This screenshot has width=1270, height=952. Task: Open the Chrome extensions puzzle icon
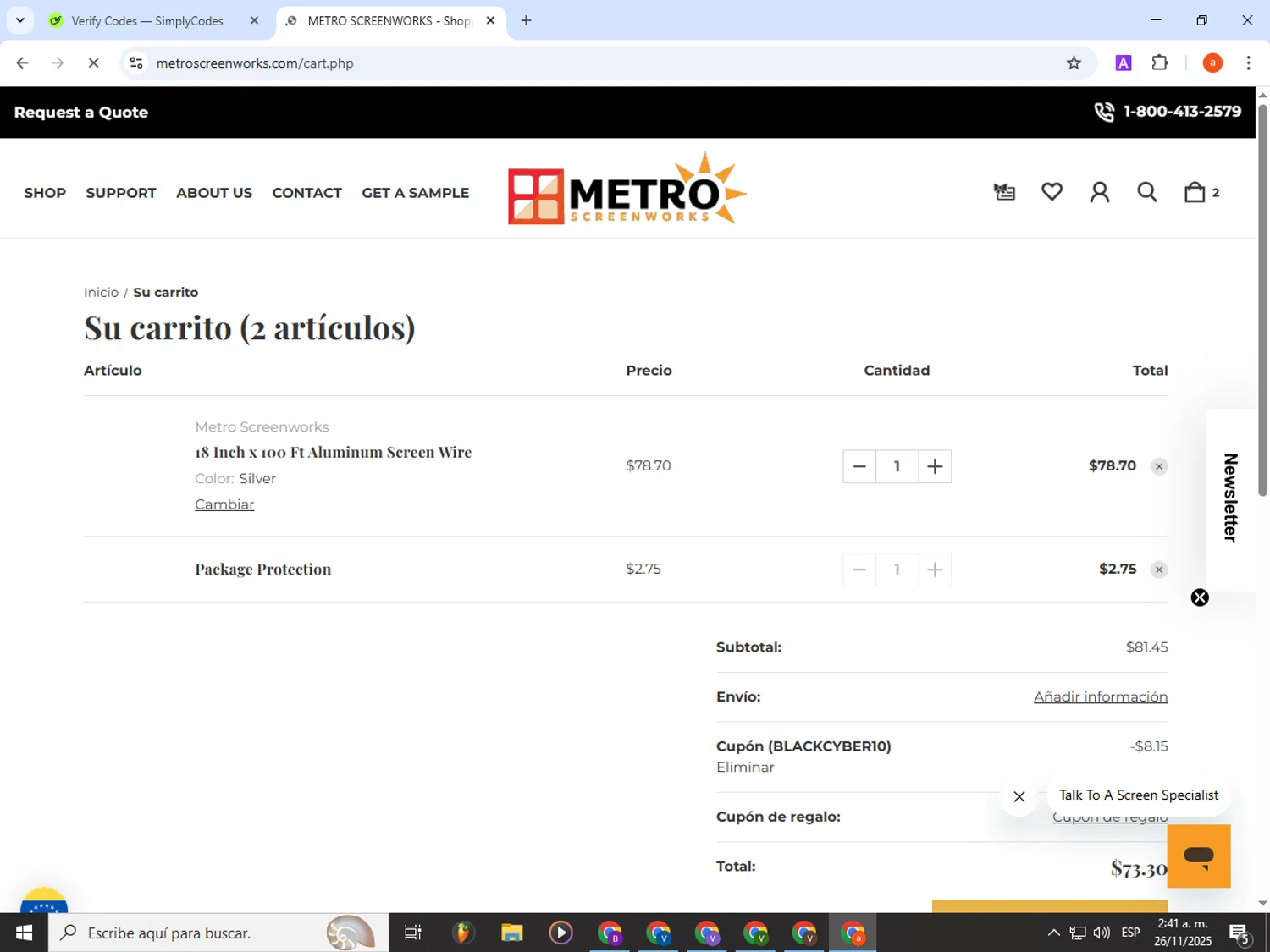coord(1160,63)
